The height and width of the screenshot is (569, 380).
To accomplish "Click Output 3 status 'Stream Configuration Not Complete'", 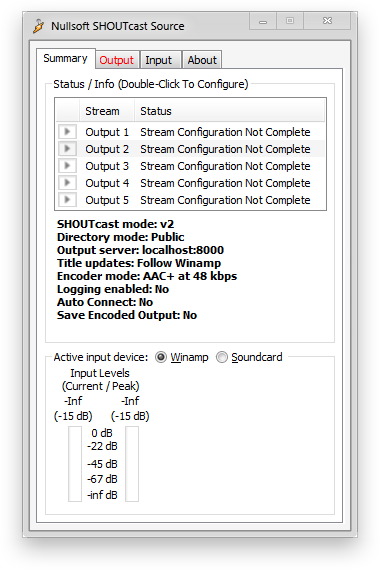I will point(225,166).
